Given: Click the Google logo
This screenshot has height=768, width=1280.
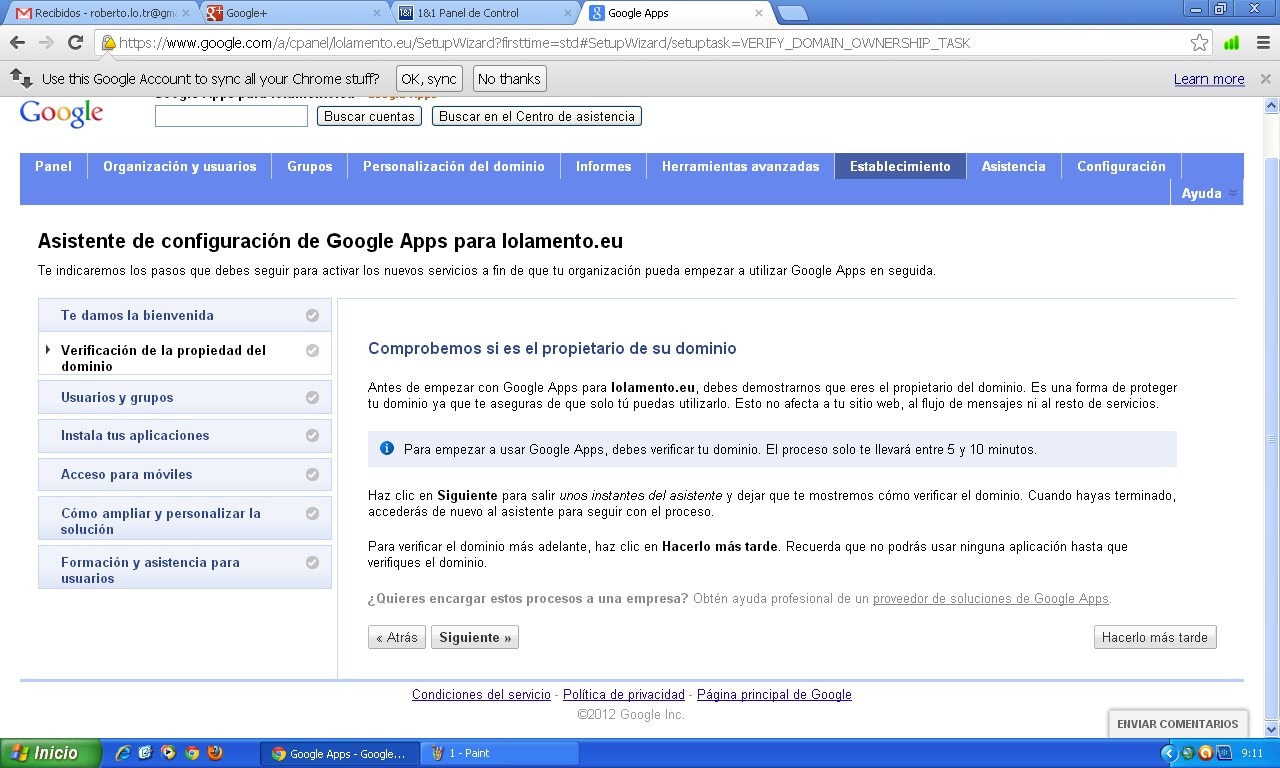Looking at the screenshot, I should point(61,113).
